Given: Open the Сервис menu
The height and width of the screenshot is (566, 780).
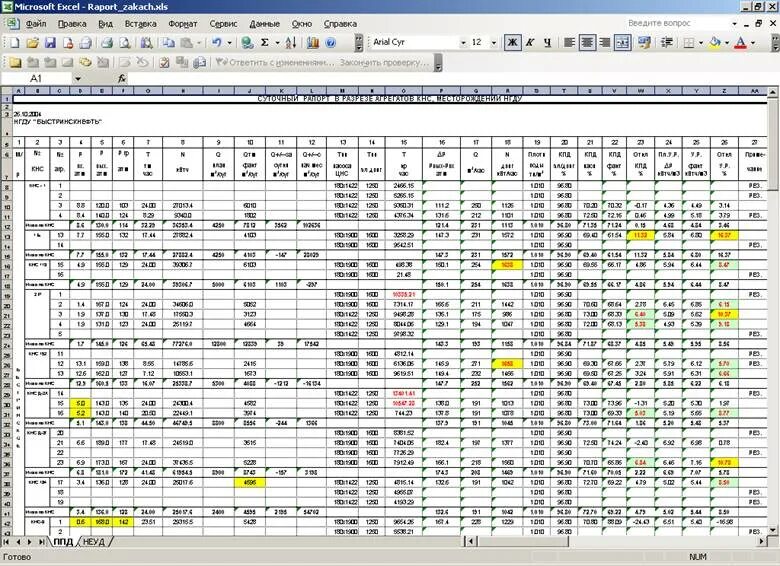Looking at the screenshot, I should coord(223,23).
